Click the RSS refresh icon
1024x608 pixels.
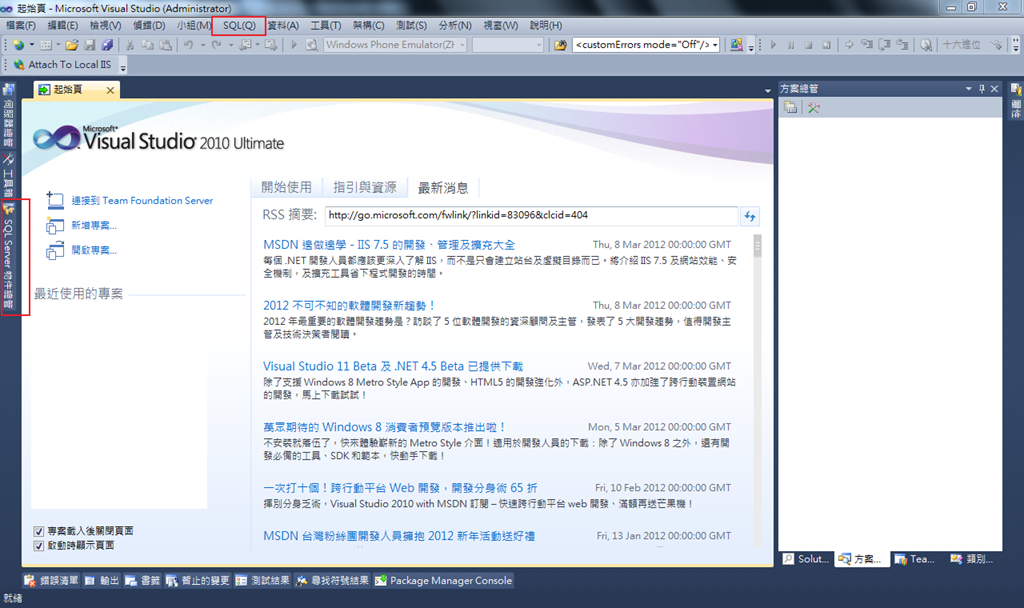tap(750, 216)
